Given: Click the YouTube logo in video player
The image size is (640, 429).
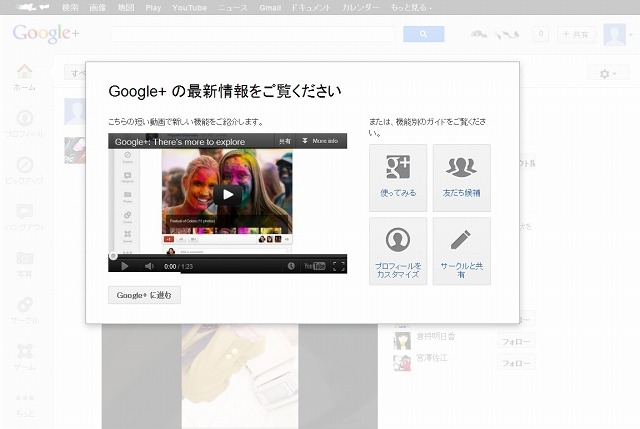Looking at the screenshot, I should pyautogui.click(x=314, y=266).
